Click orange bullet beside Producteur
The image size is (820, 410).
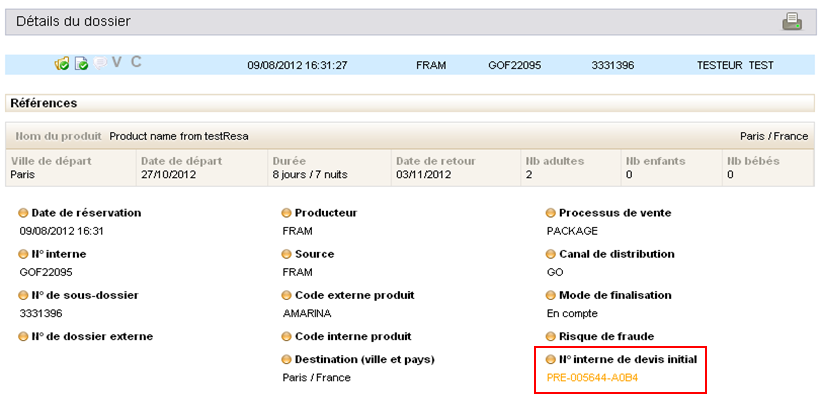click(287, 213)
